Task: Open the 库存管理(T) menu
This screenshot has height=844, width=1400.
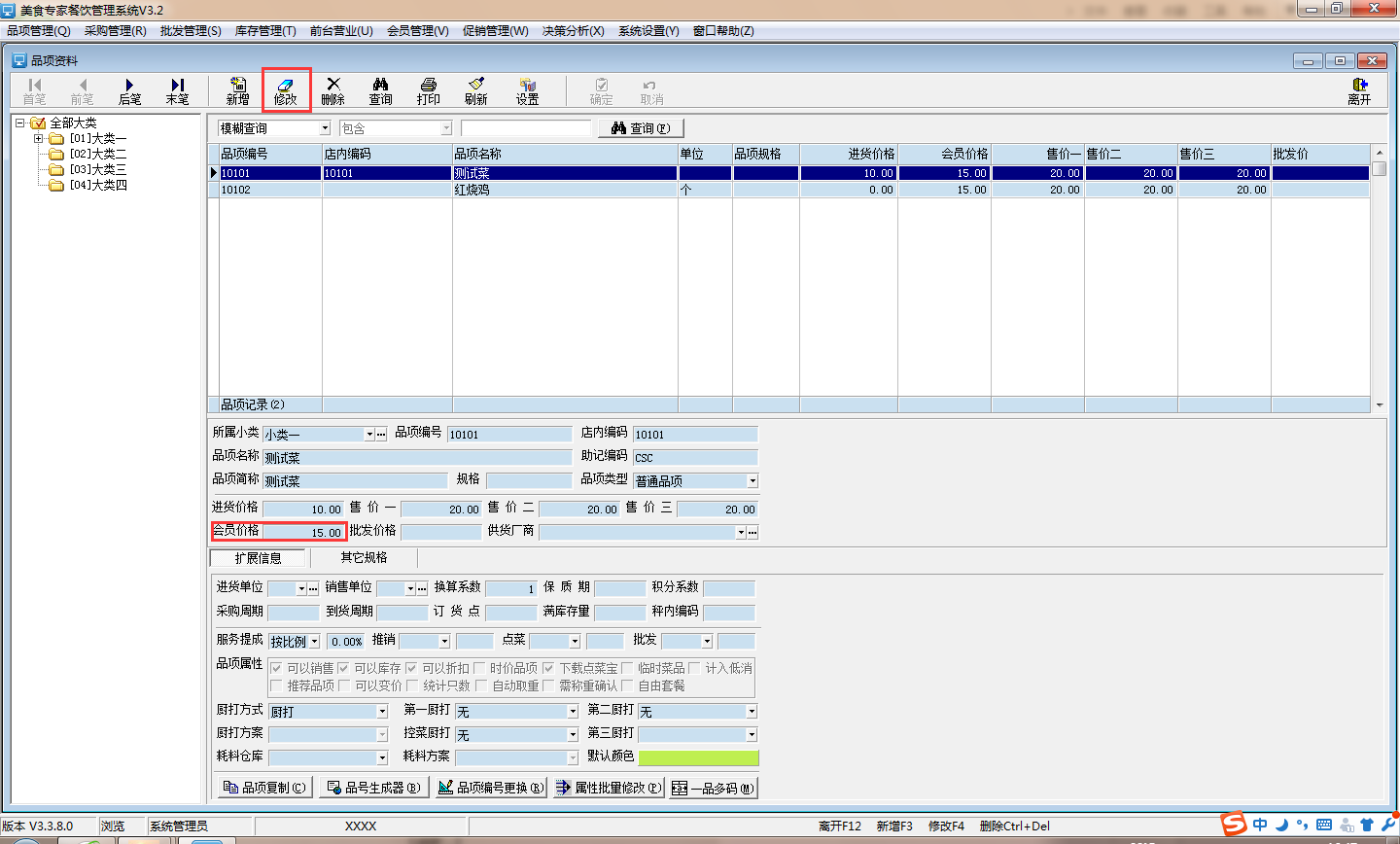Action: [265, 31]
